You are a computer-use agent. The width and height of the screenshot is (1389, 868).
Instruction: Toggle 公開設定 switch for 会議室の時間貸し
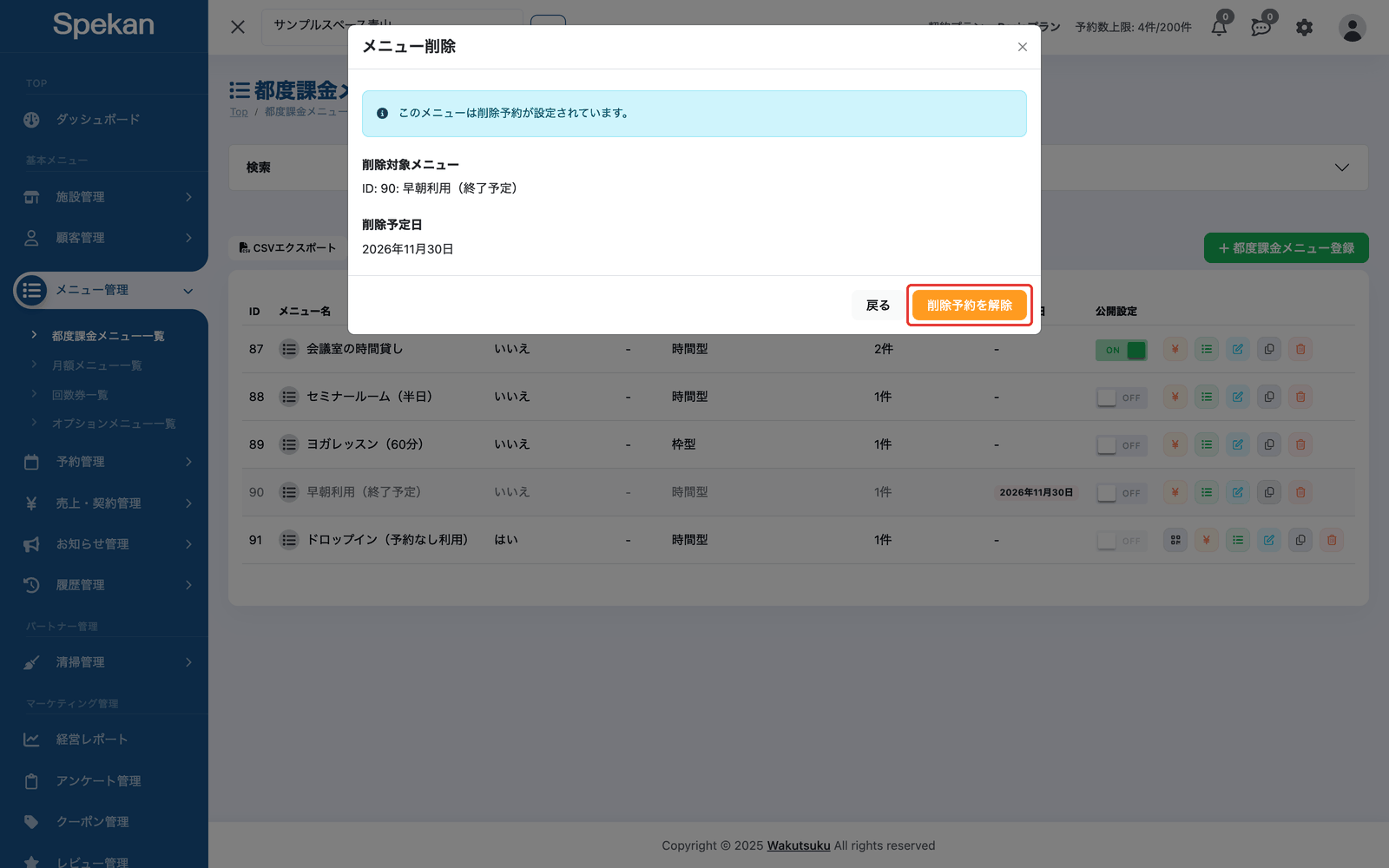tap(1121, 350)
